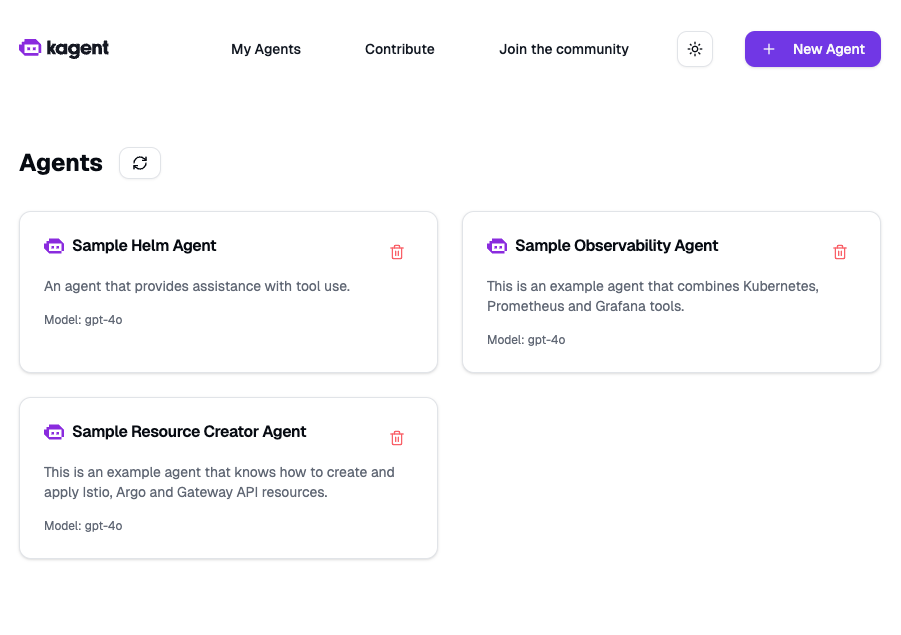Click Model: gpt-4o under Observability Agent
901x635 pixels.
coord(526,340)
